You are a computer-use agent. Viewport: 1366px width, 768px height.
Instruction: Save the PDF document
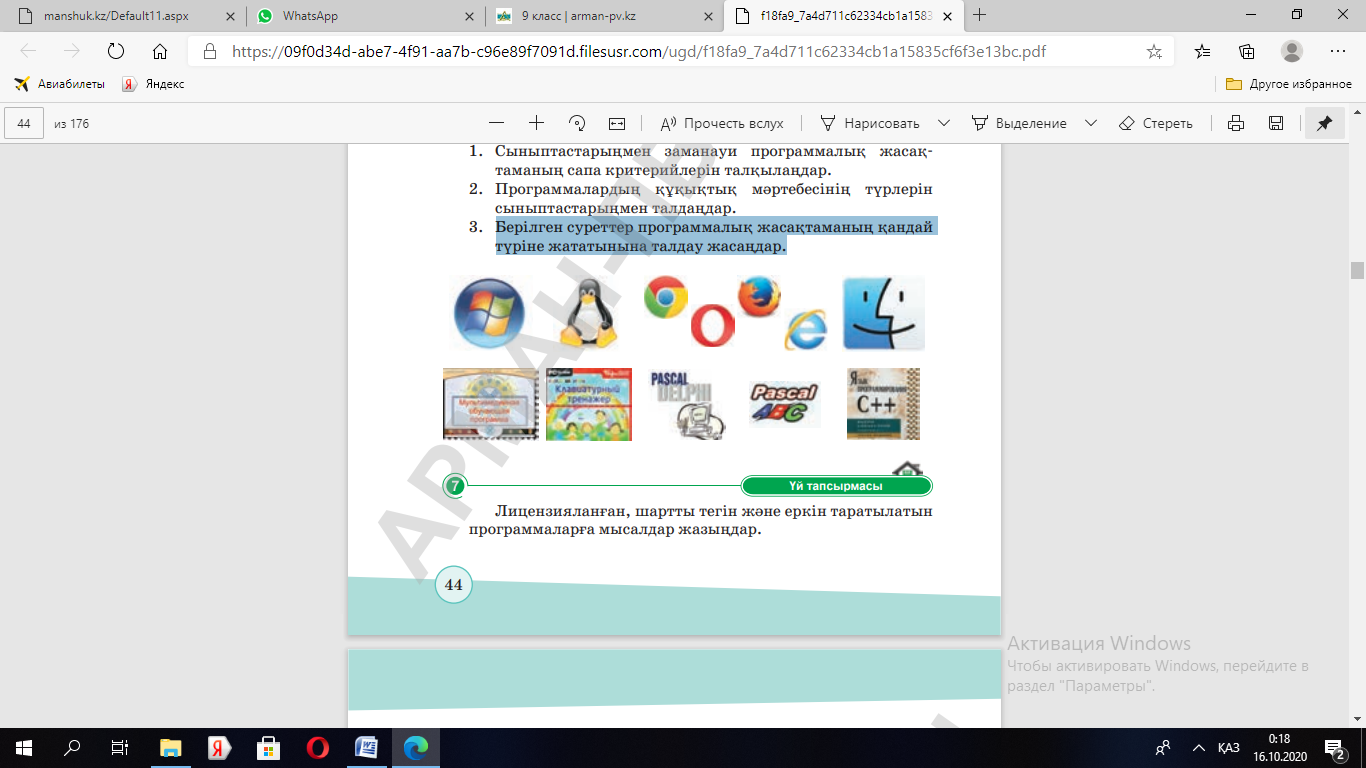(x=1276, y=123)
